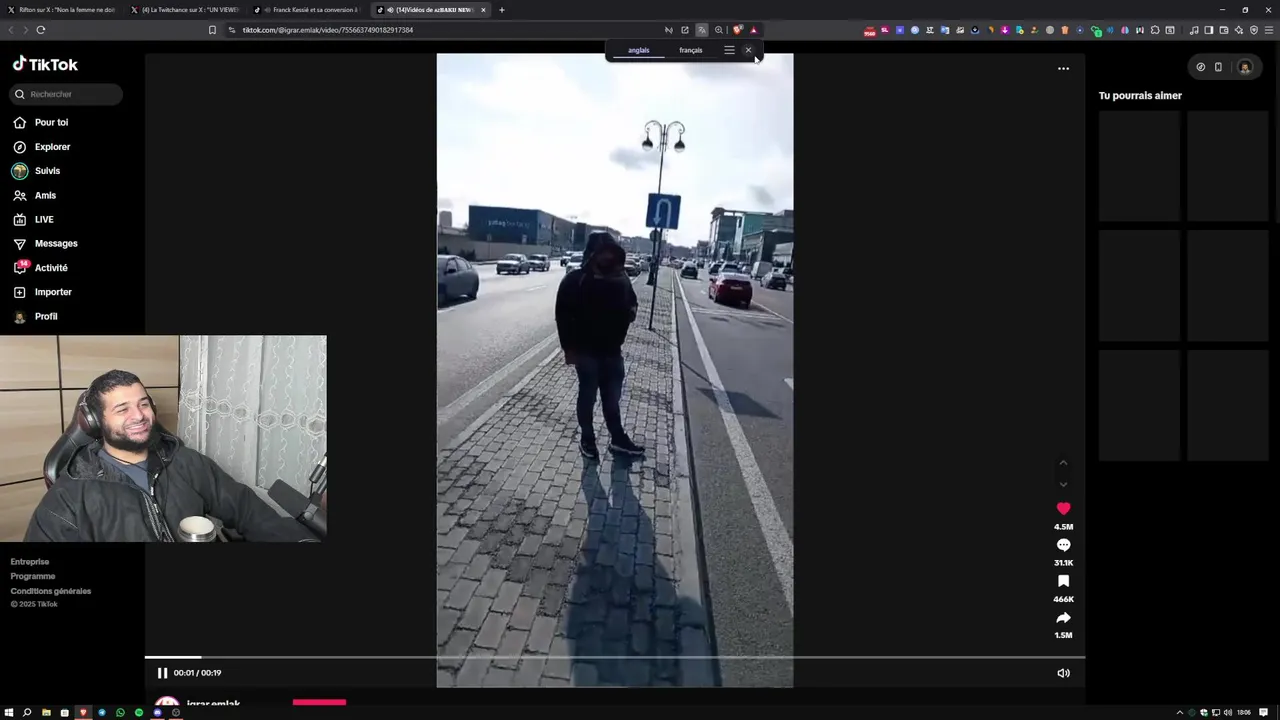Open WhatsApp from the taskbar
Screen dimensions: 1280x720
click(120, 713)
